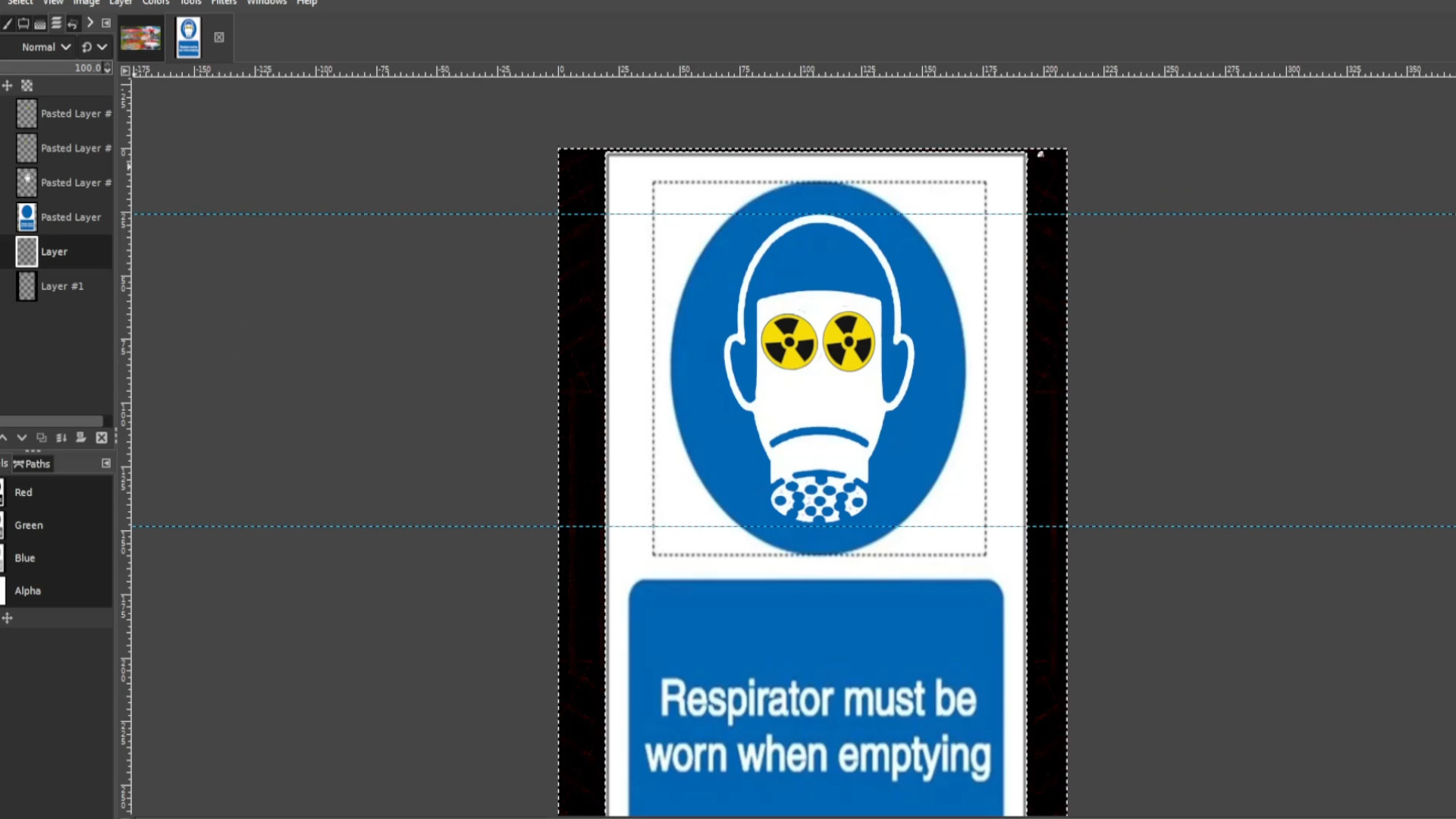Click the layers list horizontal scrollbar
This screenshot has height=819, width=1456.
(x=52, y=421)
